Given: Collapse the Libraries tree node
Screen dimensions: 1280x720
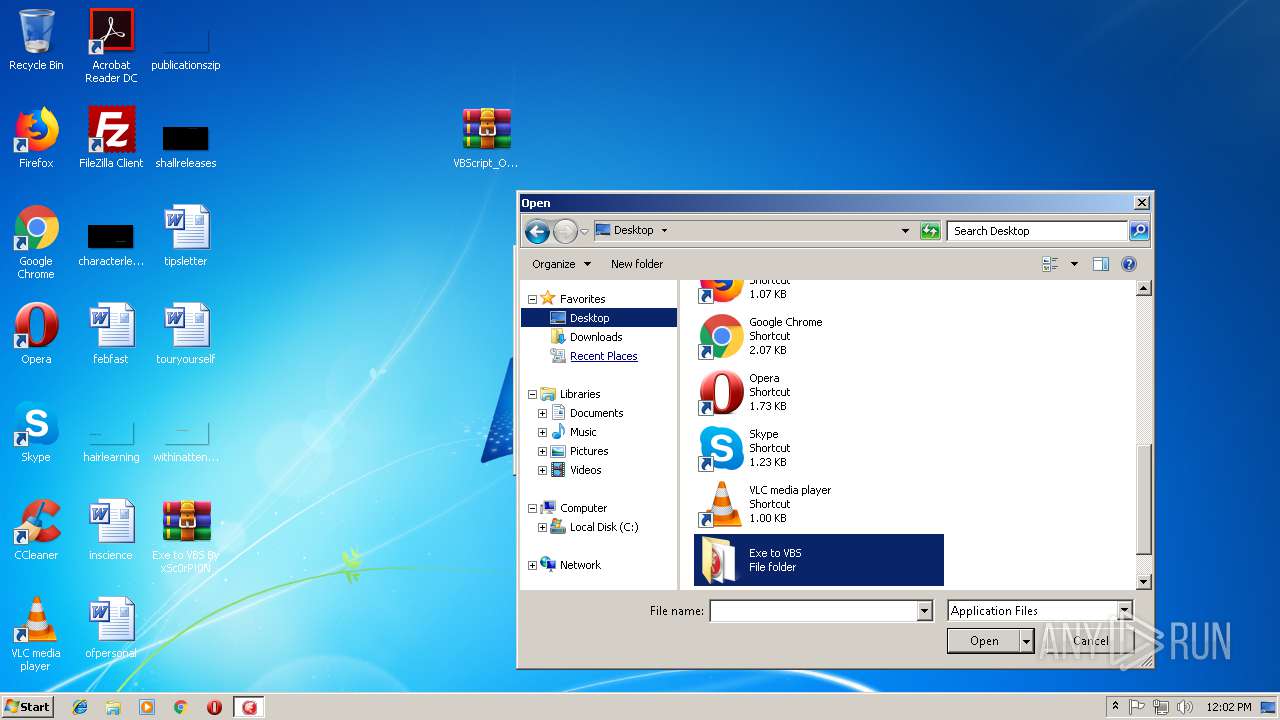Looking at the screenshot, I should (x=532, y=394).
